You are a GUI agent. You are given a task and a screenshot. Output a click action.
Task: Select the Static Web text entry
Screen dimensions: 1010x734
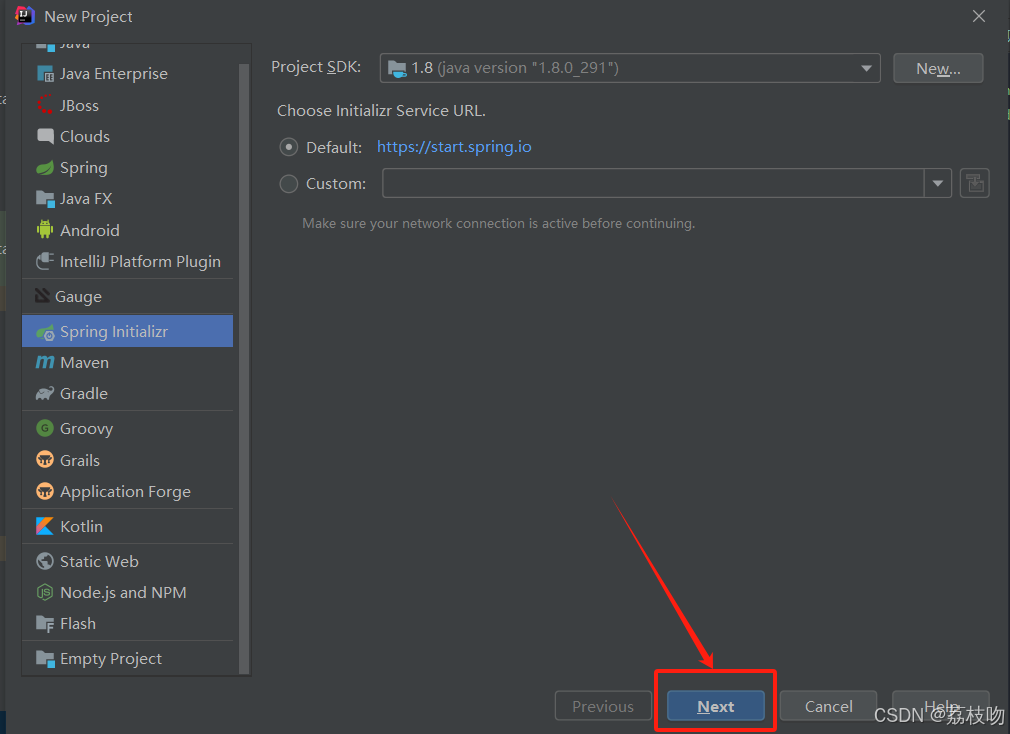99,561
